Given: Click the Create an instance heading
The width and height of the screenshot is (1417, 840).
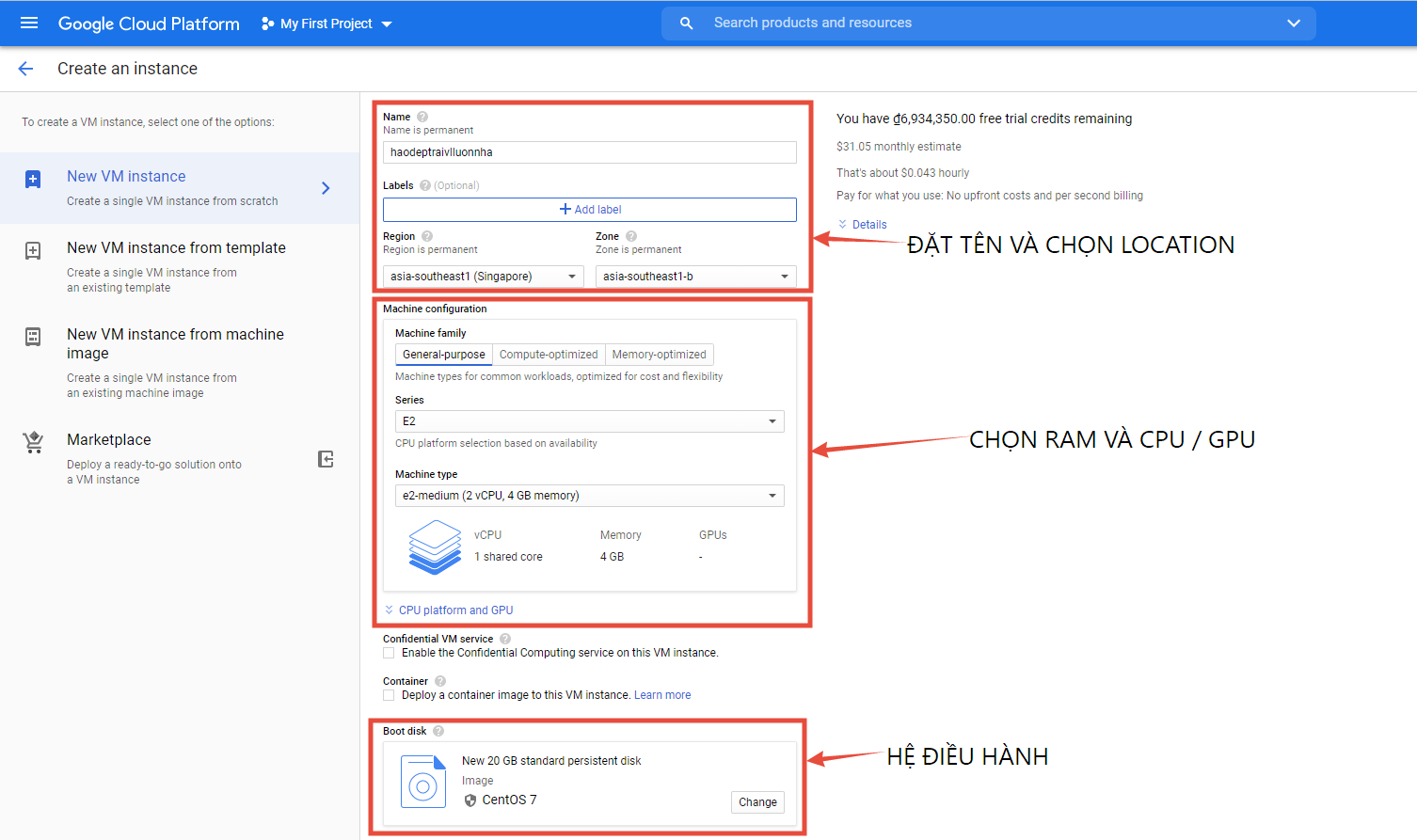Looking at the screenshot, I should click(127, 69).
